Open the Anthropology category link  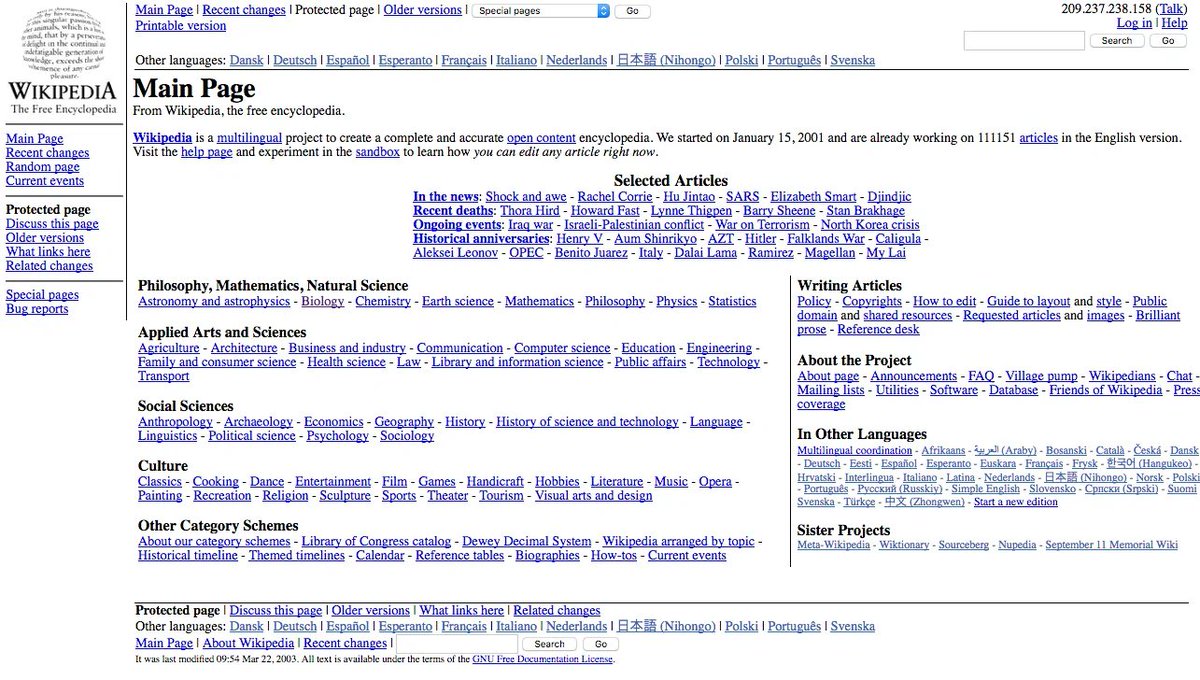coord(175,422)
